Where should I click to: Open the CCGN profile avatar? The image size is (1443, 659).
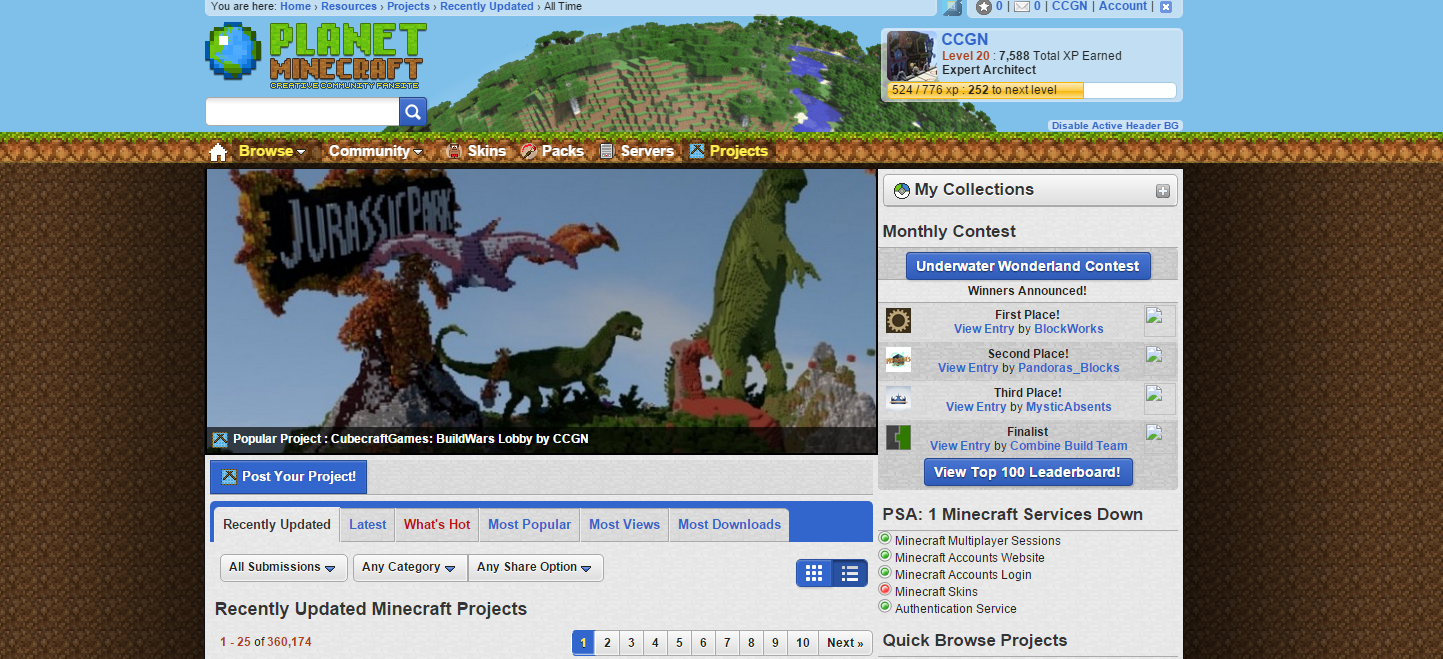(x=911, y=56)
